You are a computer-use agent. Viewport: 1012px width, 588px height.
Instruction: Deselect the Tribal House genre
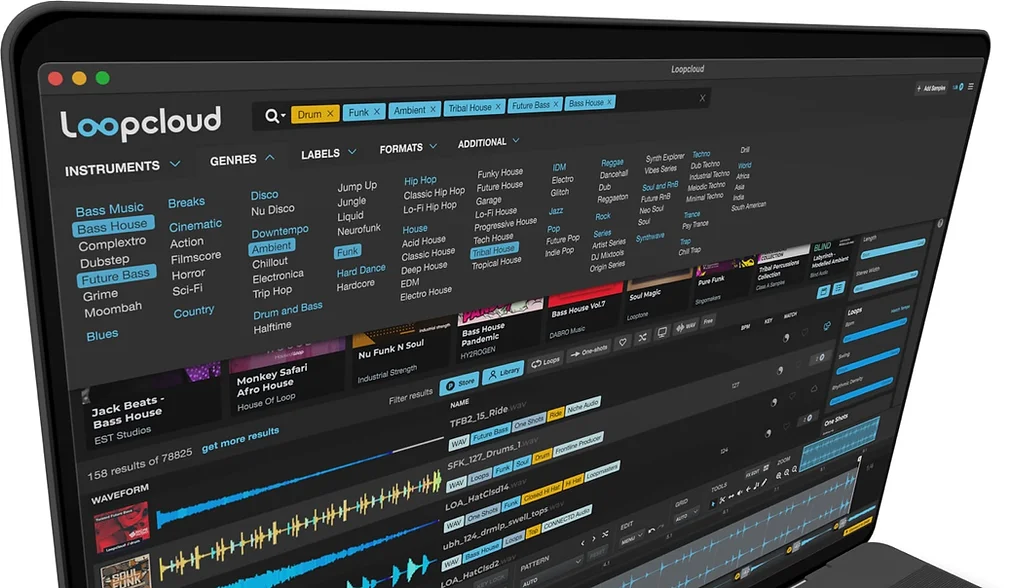494,250
